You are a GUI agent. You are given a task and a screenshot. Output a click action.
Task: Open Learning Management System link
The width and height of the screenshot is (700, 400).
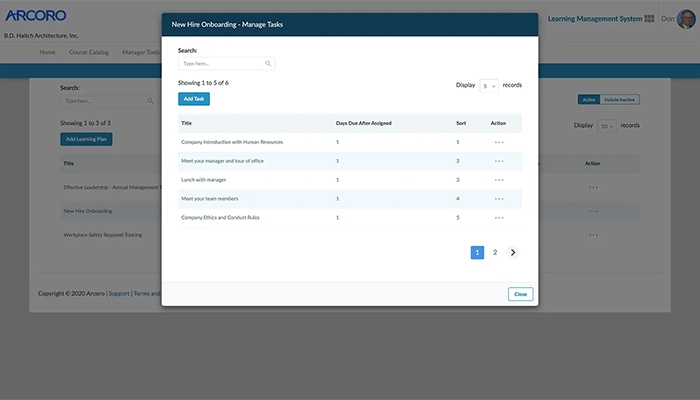tap(595, 19)
